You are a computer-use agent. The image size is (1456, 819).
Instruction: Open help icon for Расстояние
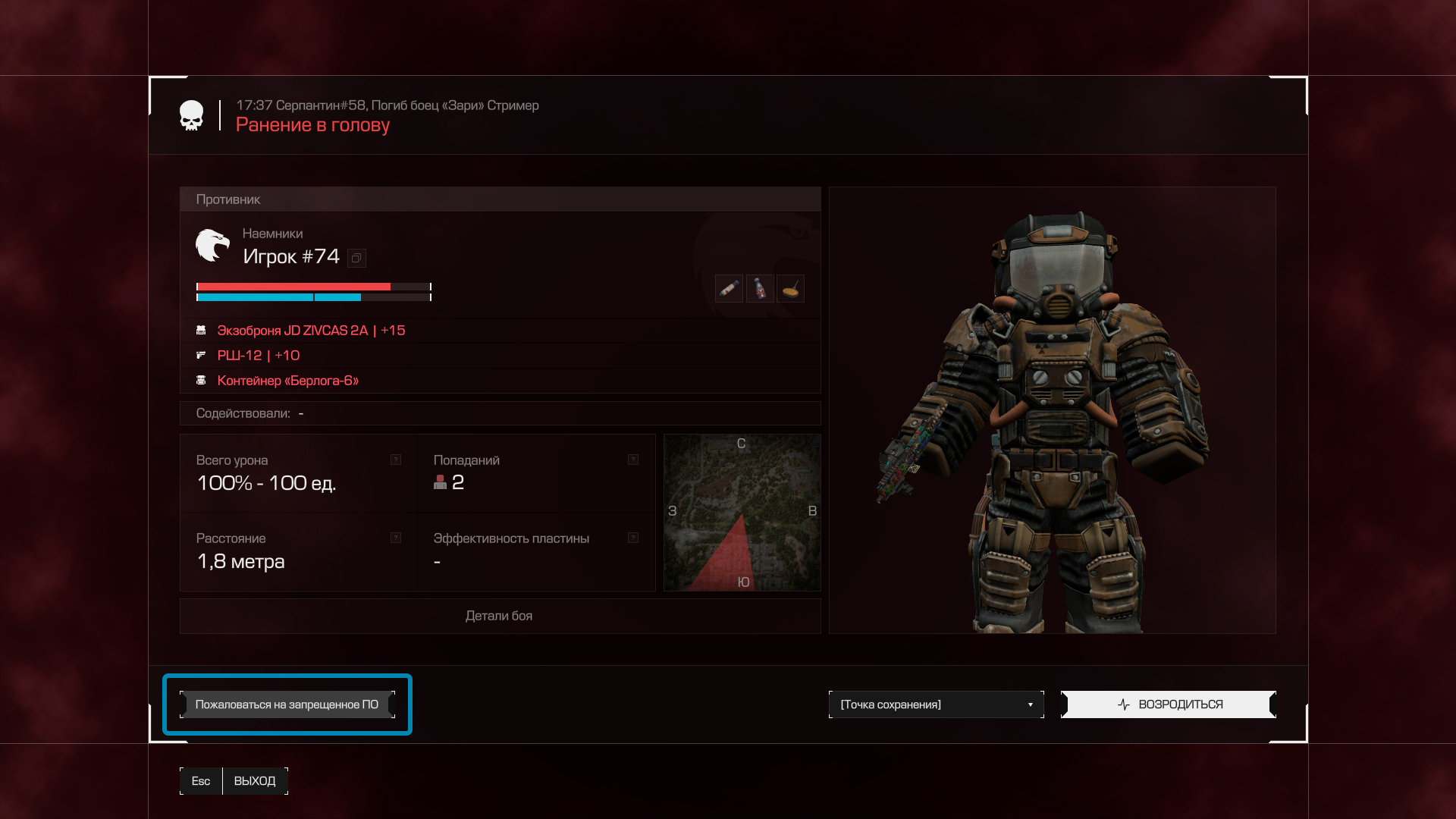[x=396, y=538]
